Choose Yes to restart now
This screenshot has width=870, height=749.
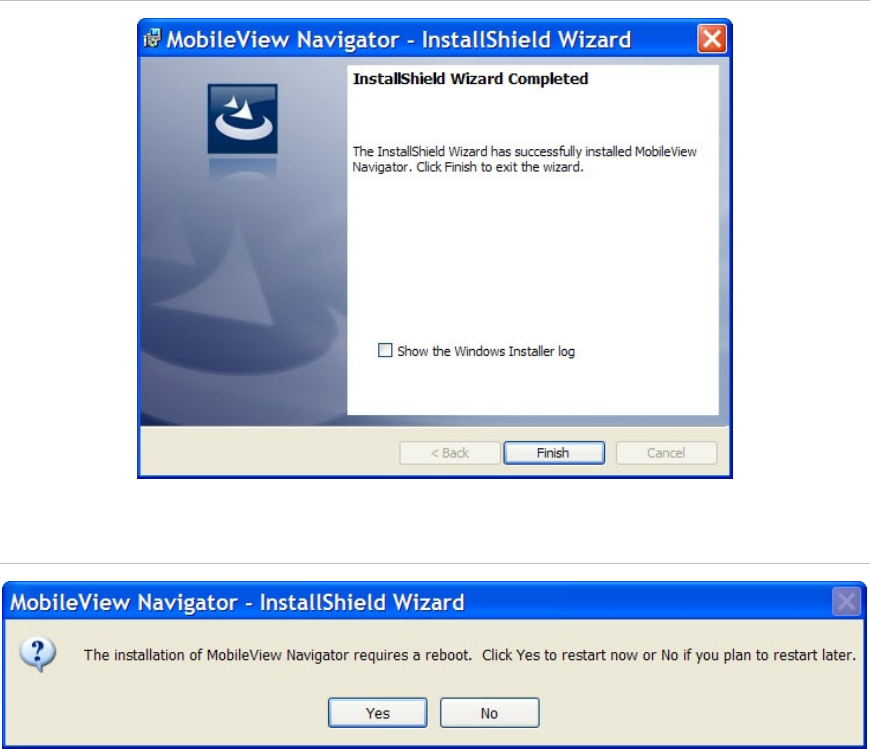pyautogui.click(x=377, y=713)
